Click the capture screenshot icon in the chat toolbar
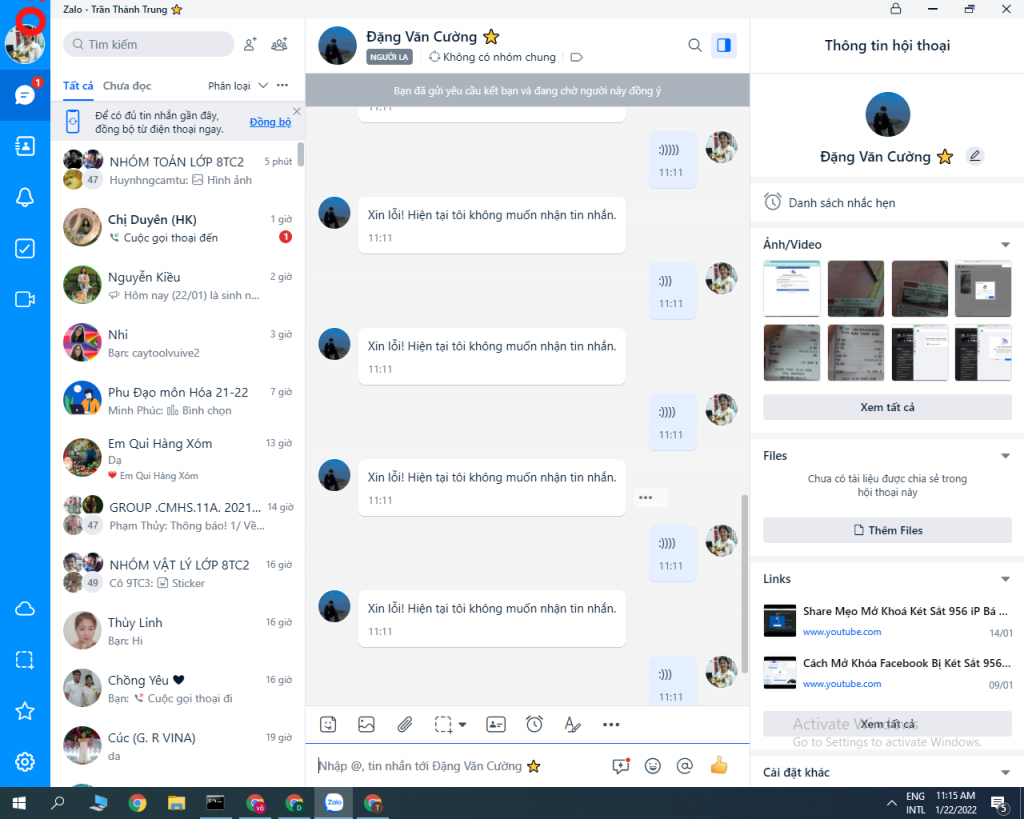 coord(443,724)
